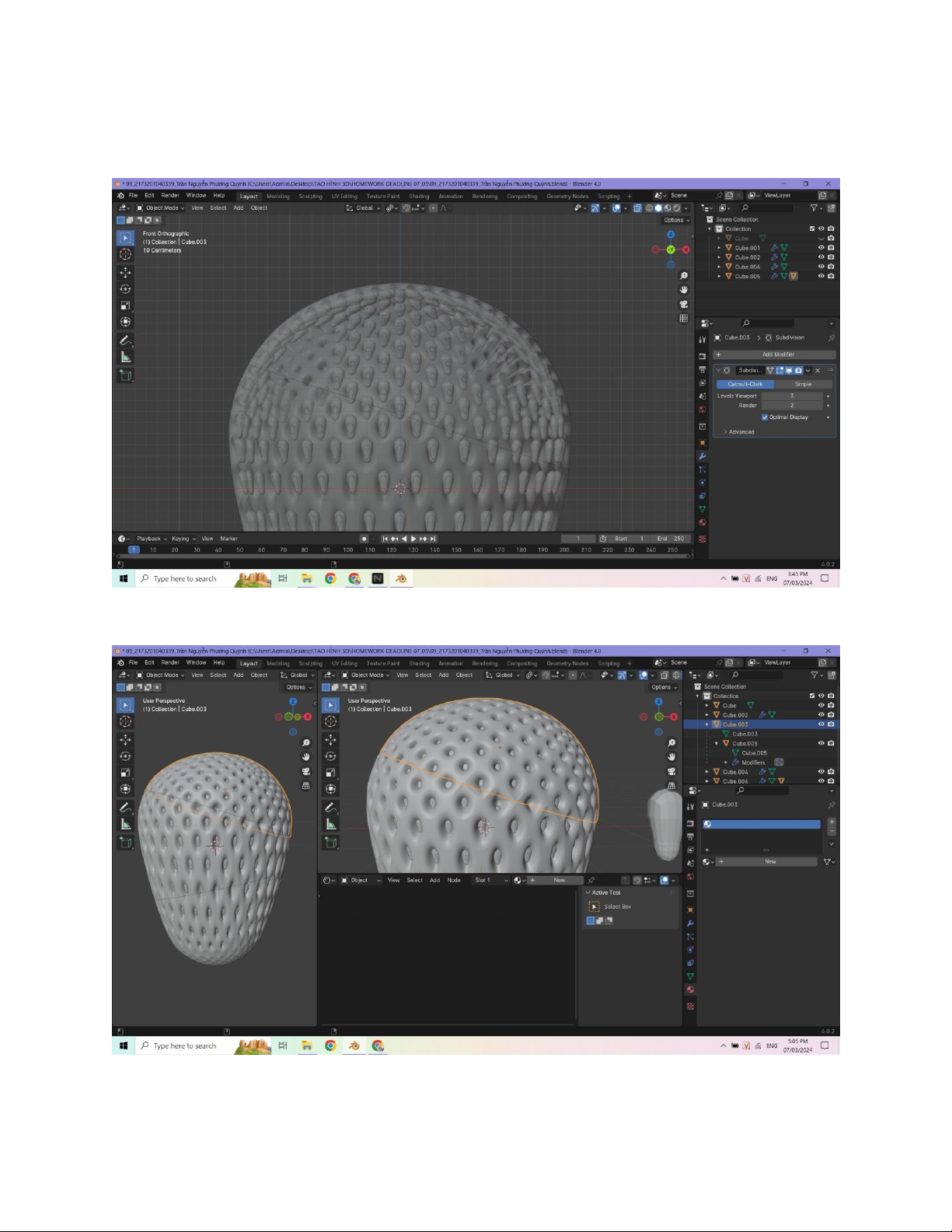The width and height of the screenshot is (952, 1232).
Task: Open the Node menu in shader editor
Action: point(454,881)
